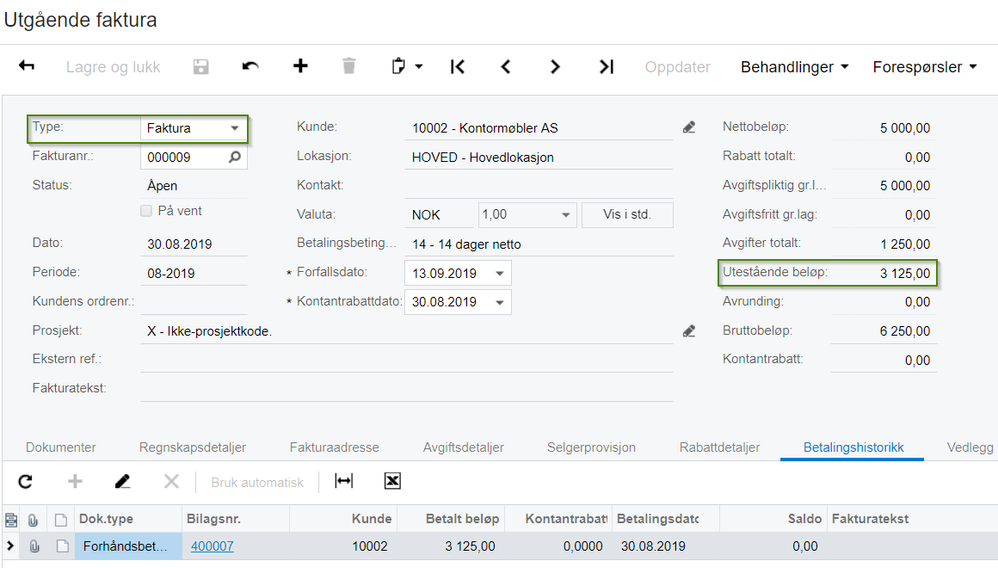Screen dimensions: 998x568
Task: Open the currency rate 1,00 dropdown
Action: click(x=565, y=215)
